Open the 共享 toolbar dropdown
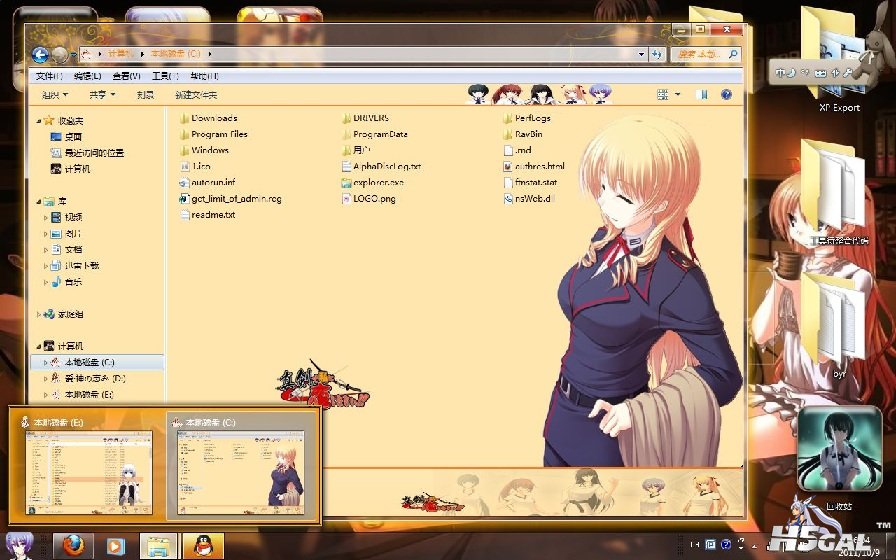896x560 pixels. (x=102, y=95)
